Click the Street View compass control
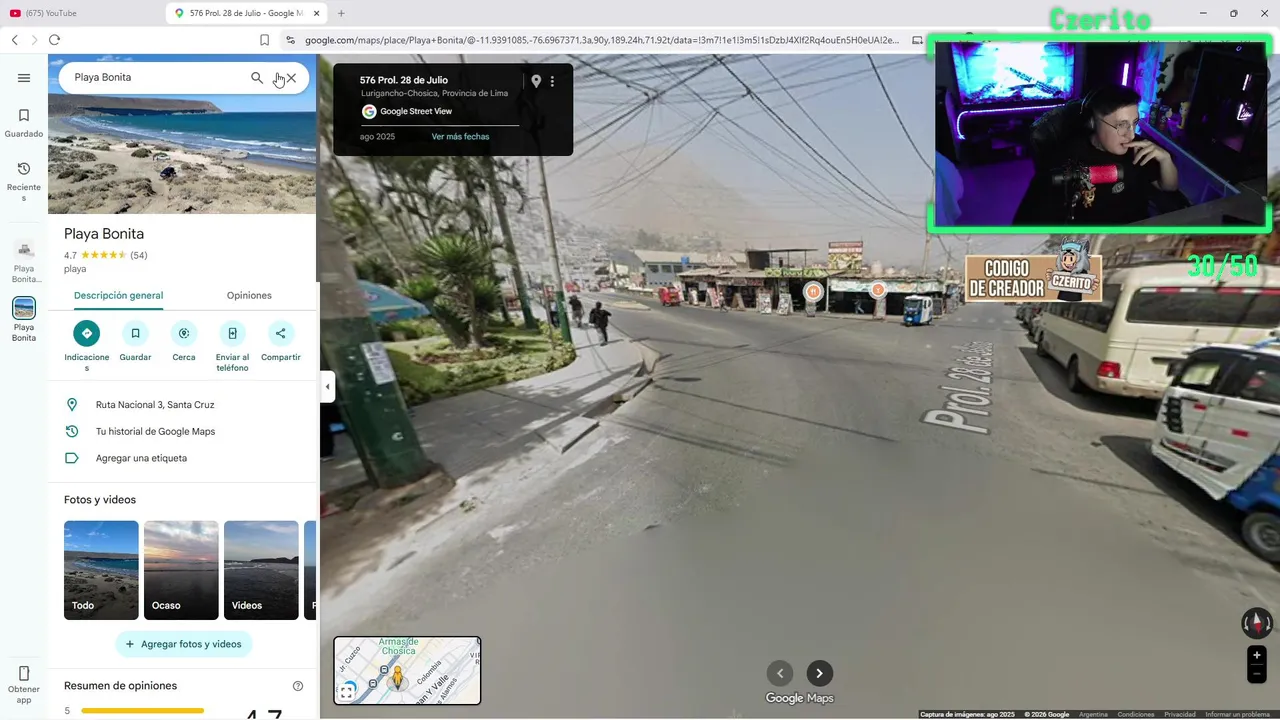Viewport: 1280px width, 720px height. [x=1257, y=623]
